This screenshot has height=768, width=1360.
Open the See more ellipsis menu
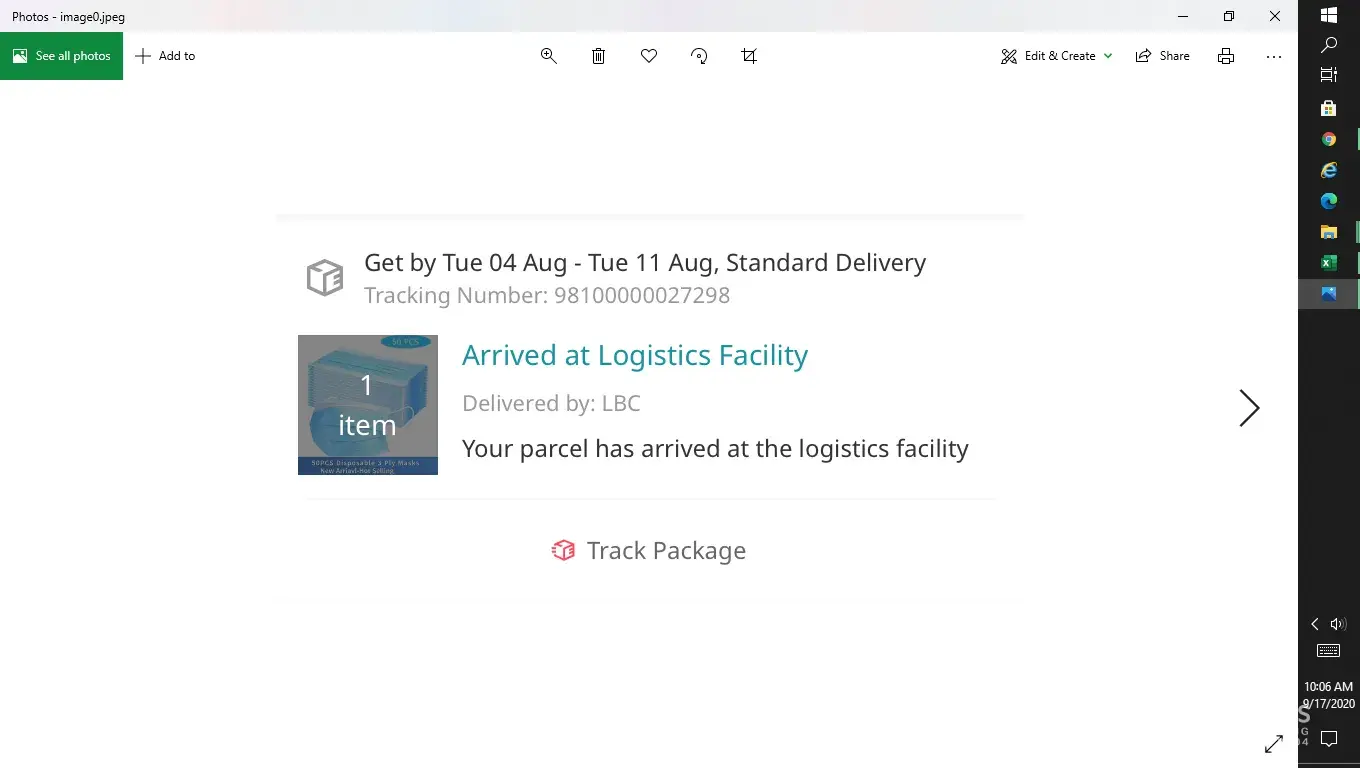(x=1273, y=56)
